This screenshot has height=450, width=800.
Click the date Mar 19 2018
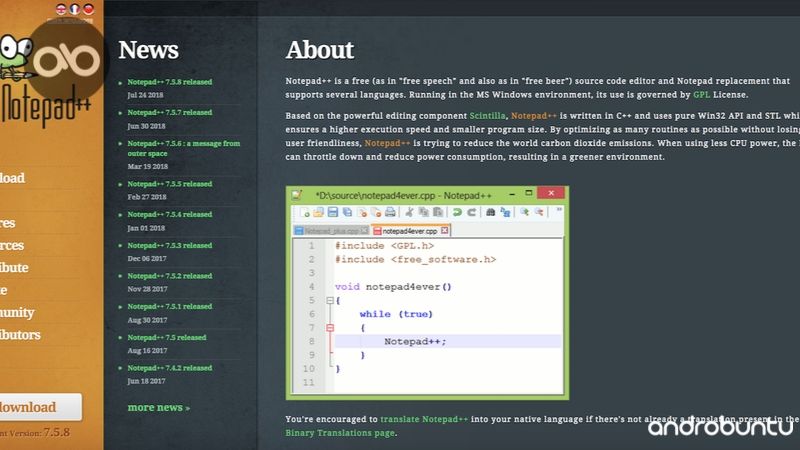coord(147,167)
